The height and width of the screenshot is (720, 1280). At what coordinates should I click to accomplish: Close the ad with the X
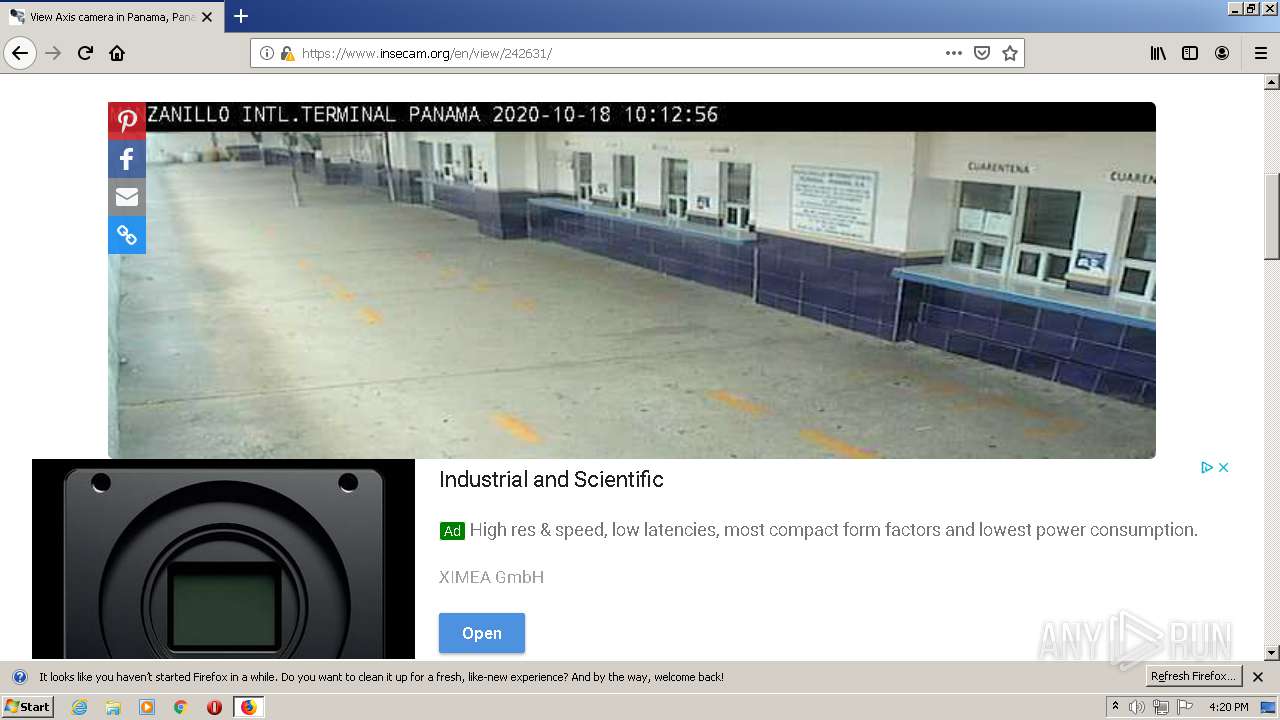(x=1223, y=467)
